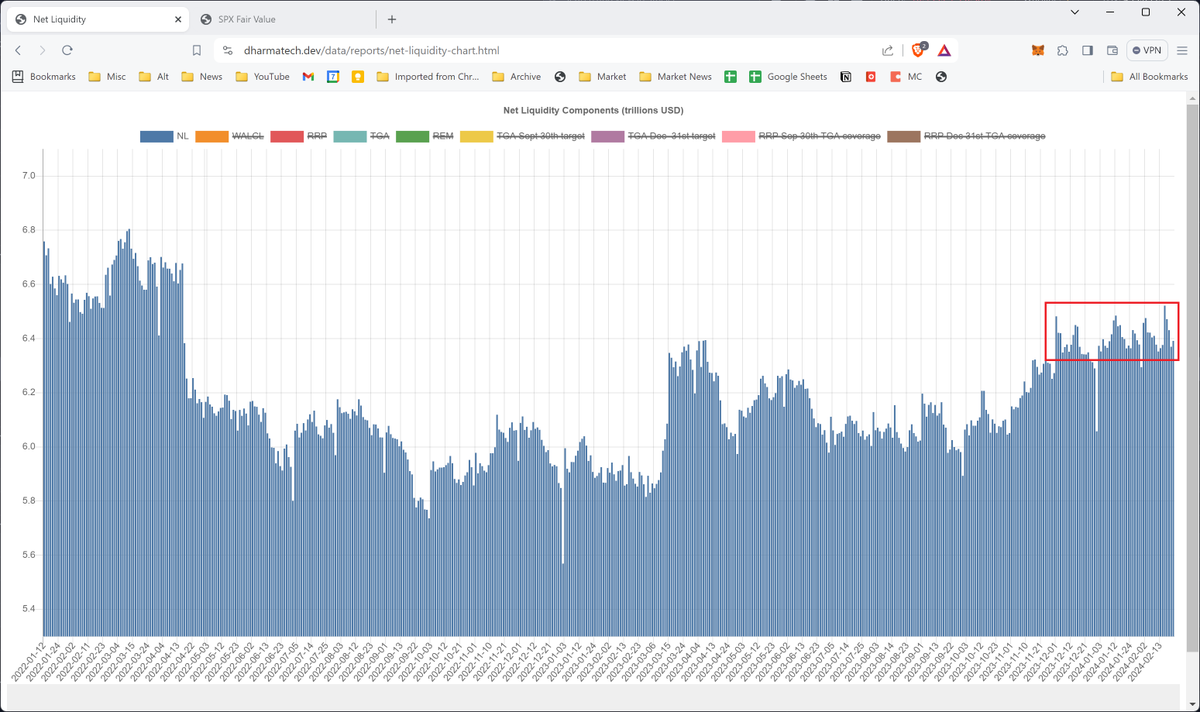The height and width of the screenshot is (712, 1200).
Task: Open the All Bookmarks dropdown
Action: coord(1150,76)
